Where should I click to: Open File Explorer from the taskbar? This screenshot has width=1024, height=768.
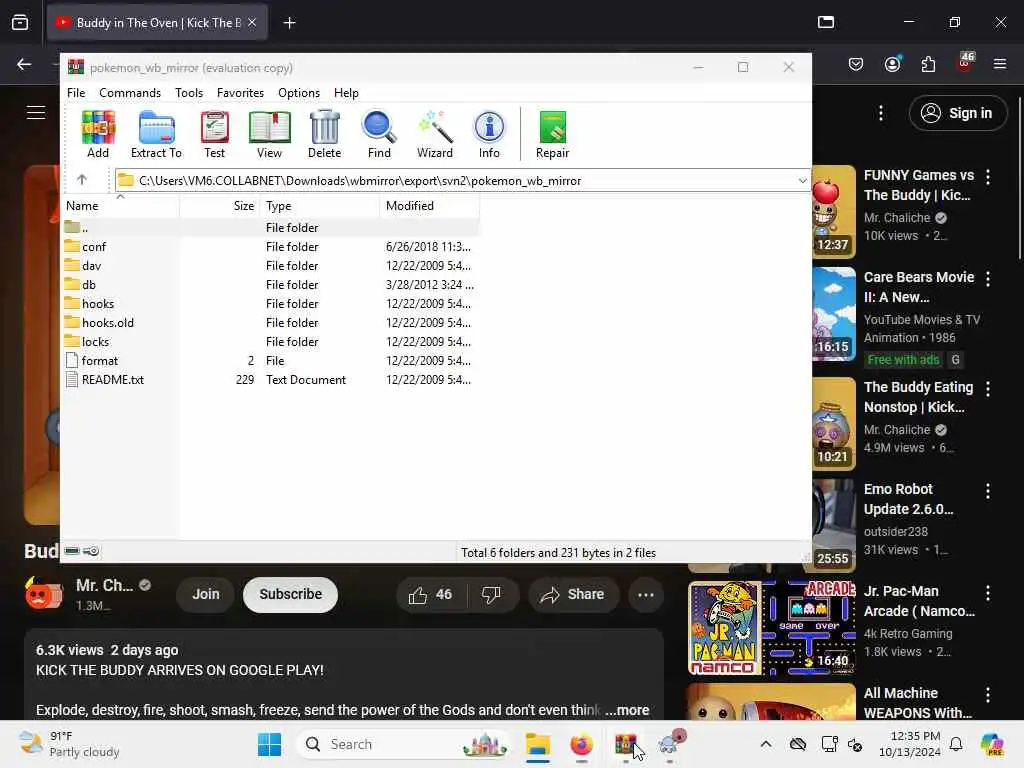(x=537, y=744)
